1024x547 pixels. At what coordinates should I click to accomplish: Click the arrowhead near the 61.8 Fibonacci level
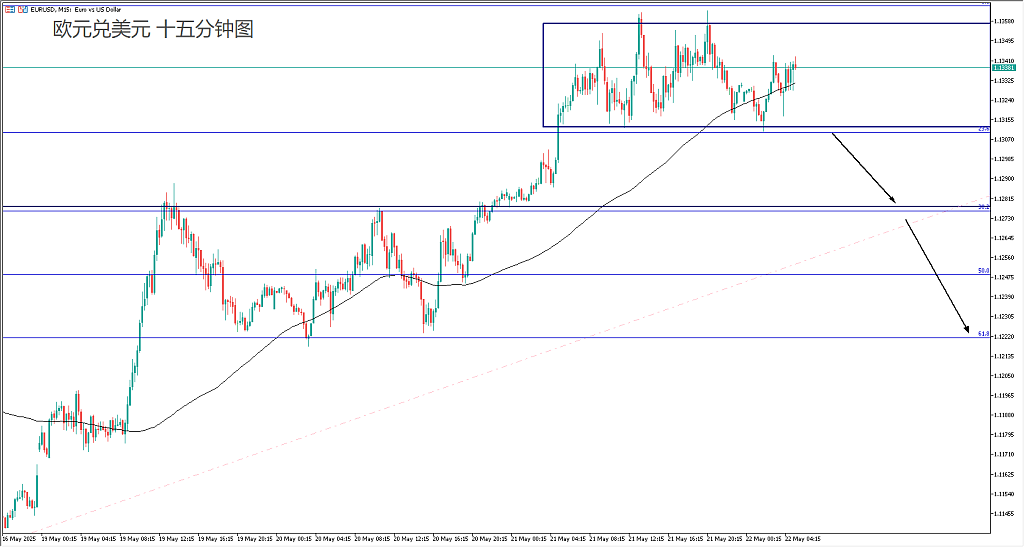[x=967, y=330]
